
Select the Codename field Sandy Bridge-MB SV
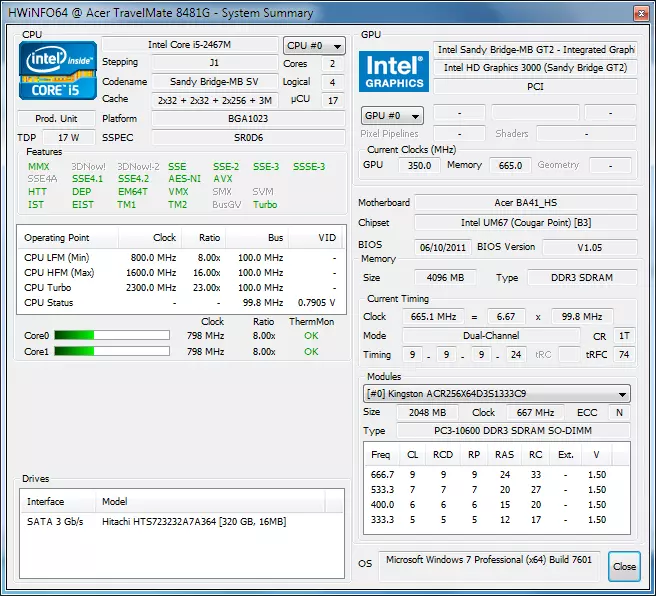click(x=215, y=82)
